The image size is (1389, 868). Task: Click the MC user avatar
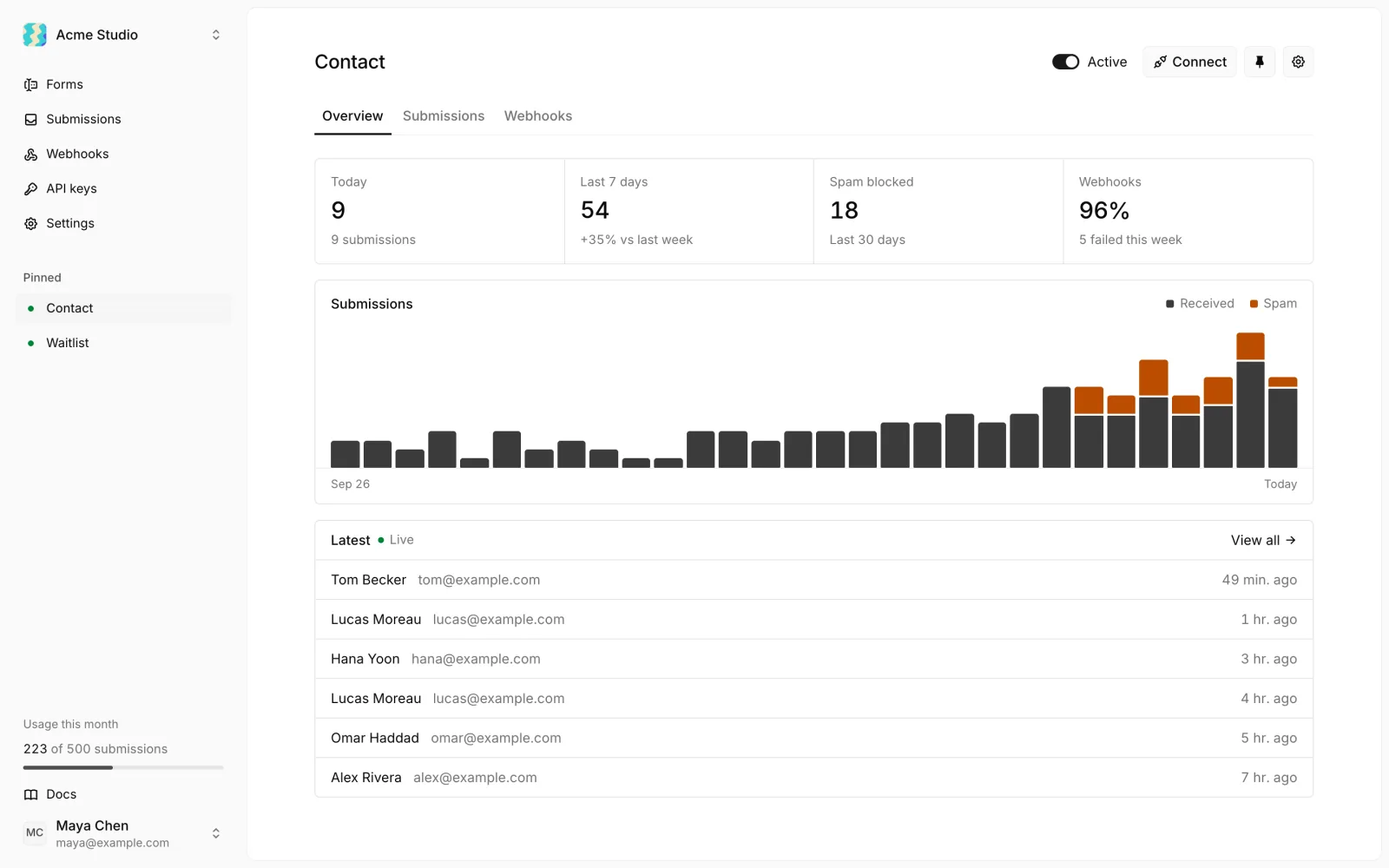(35, 832)
